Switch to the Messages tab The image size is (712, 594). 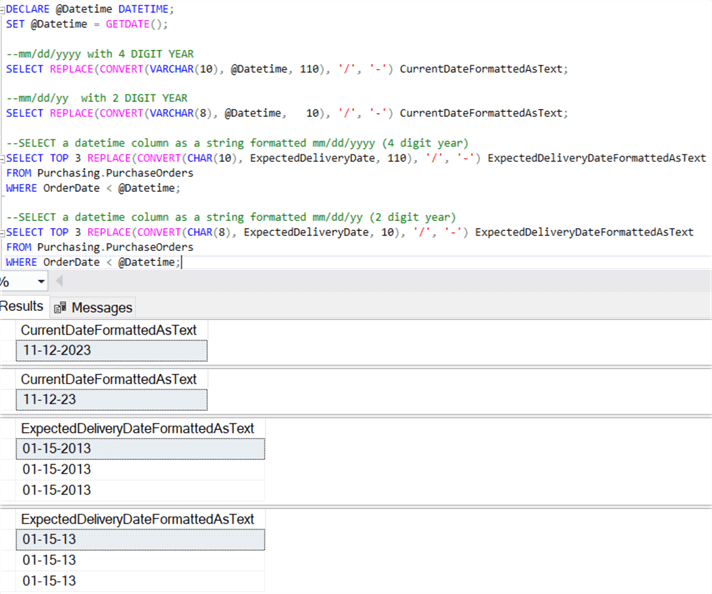click(101, 308)
